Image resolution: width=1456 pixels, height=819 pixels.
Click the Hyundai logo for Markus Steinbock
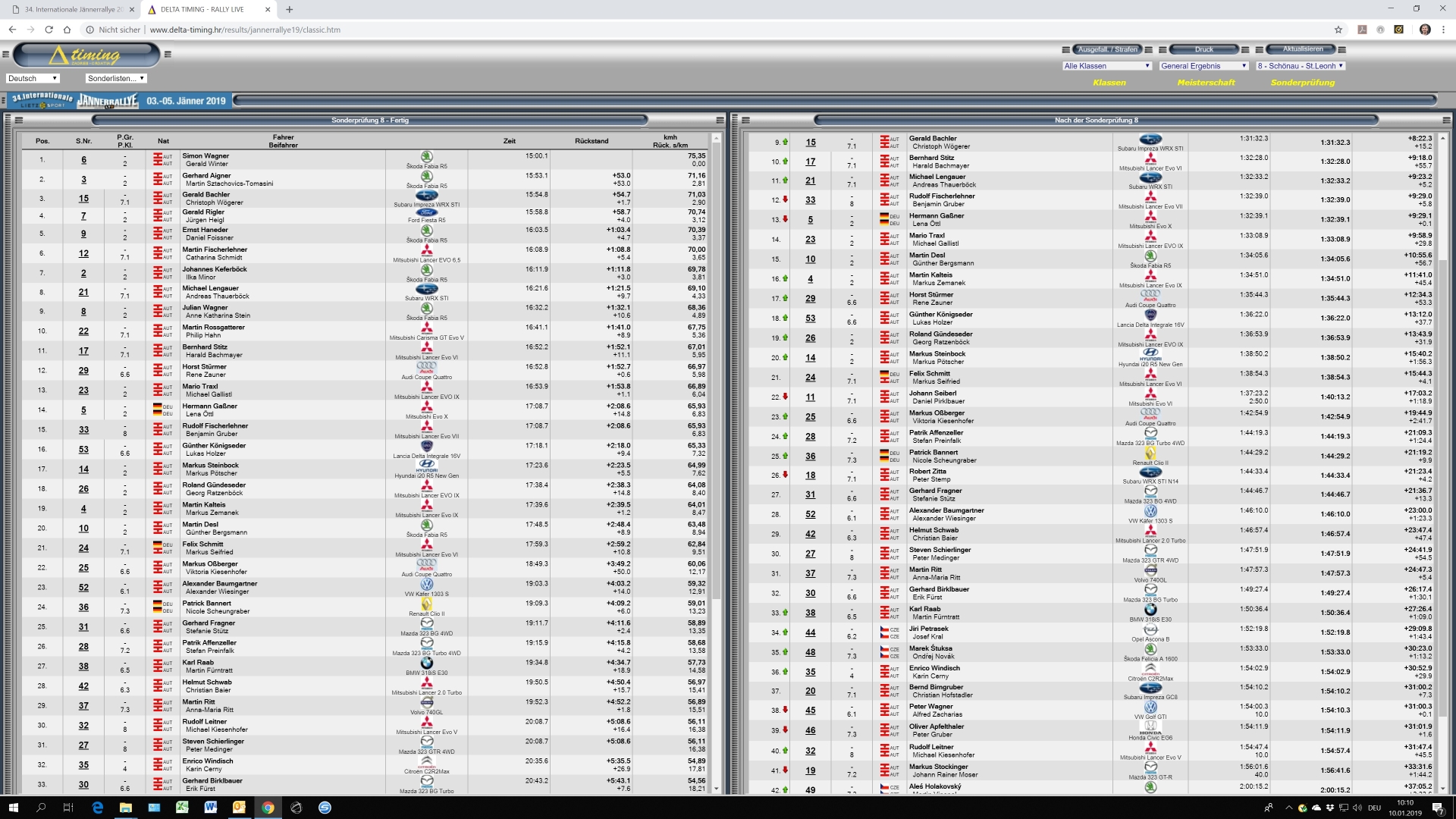coord(427,464)
